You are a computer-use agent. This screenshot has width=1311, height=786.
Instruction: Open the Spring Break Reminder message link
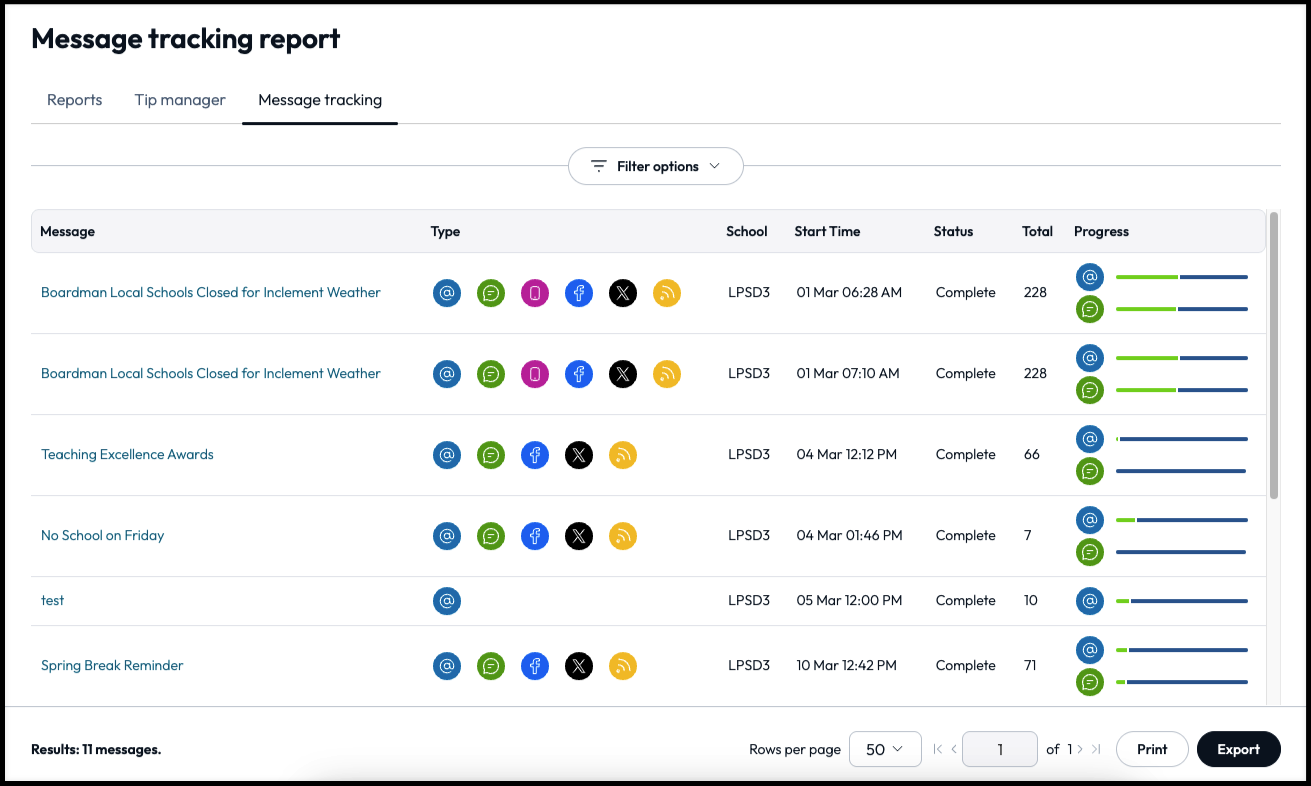click(x=112, y=666)
